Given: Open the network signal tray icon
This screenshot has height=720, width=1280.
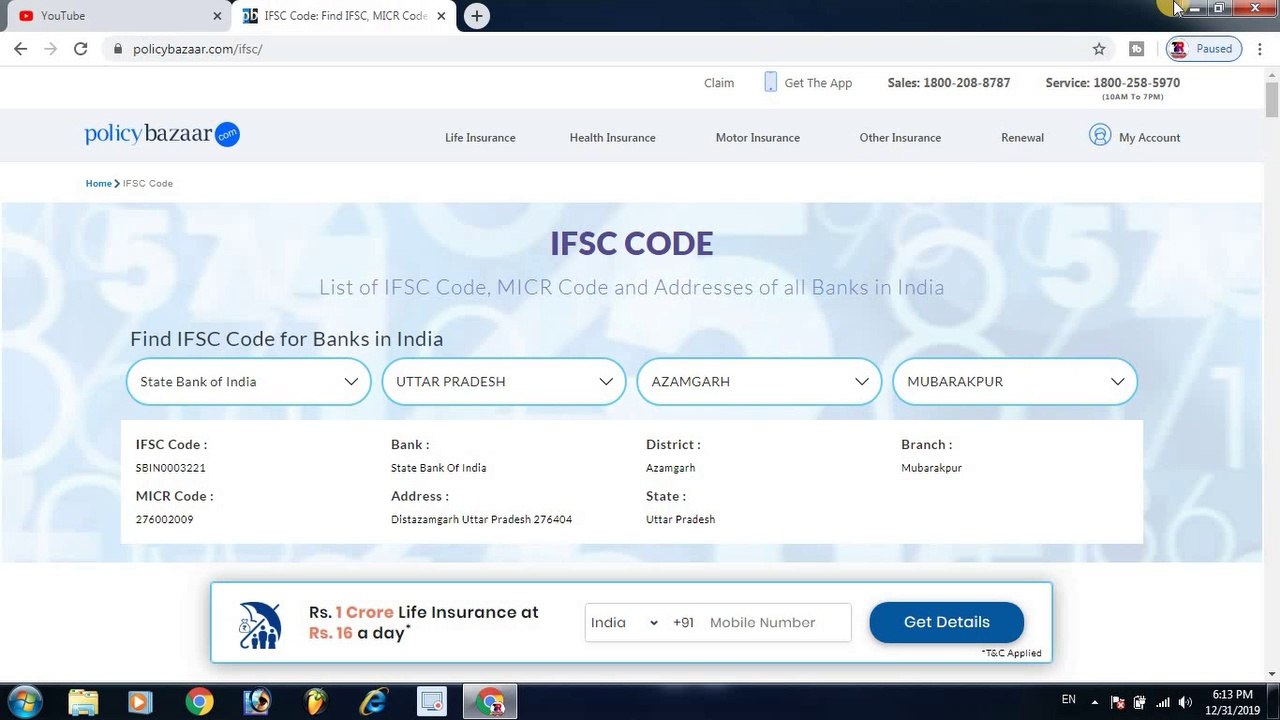Looking at the screenshot, I should pyautogui.click(x=1163, y=702).
